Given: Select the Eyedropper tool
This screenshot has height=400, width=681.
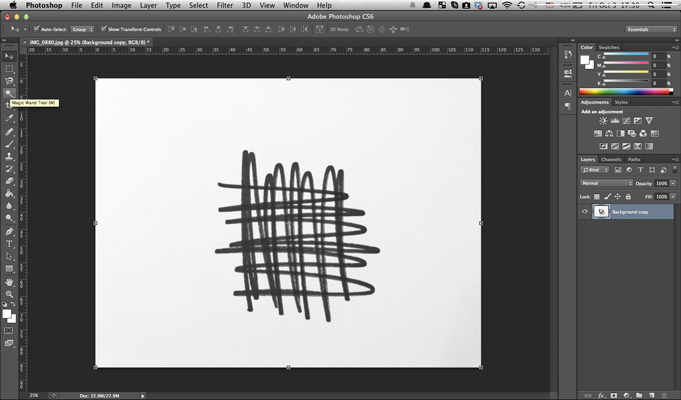Looking at the screenshot, I should 9,118.
